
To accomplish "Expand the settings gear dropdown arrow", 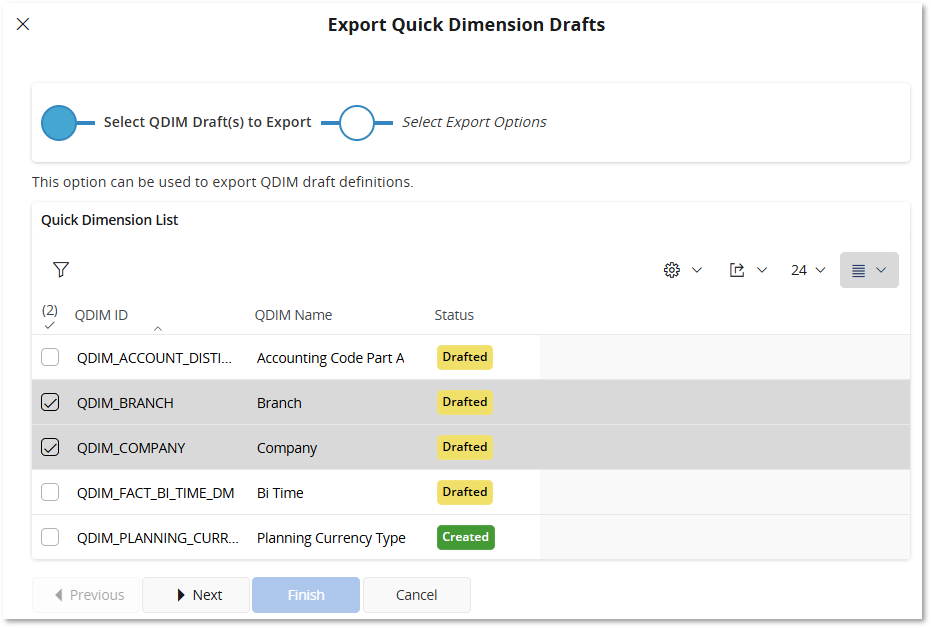I will pyautogui.click(x=697, y=270).
